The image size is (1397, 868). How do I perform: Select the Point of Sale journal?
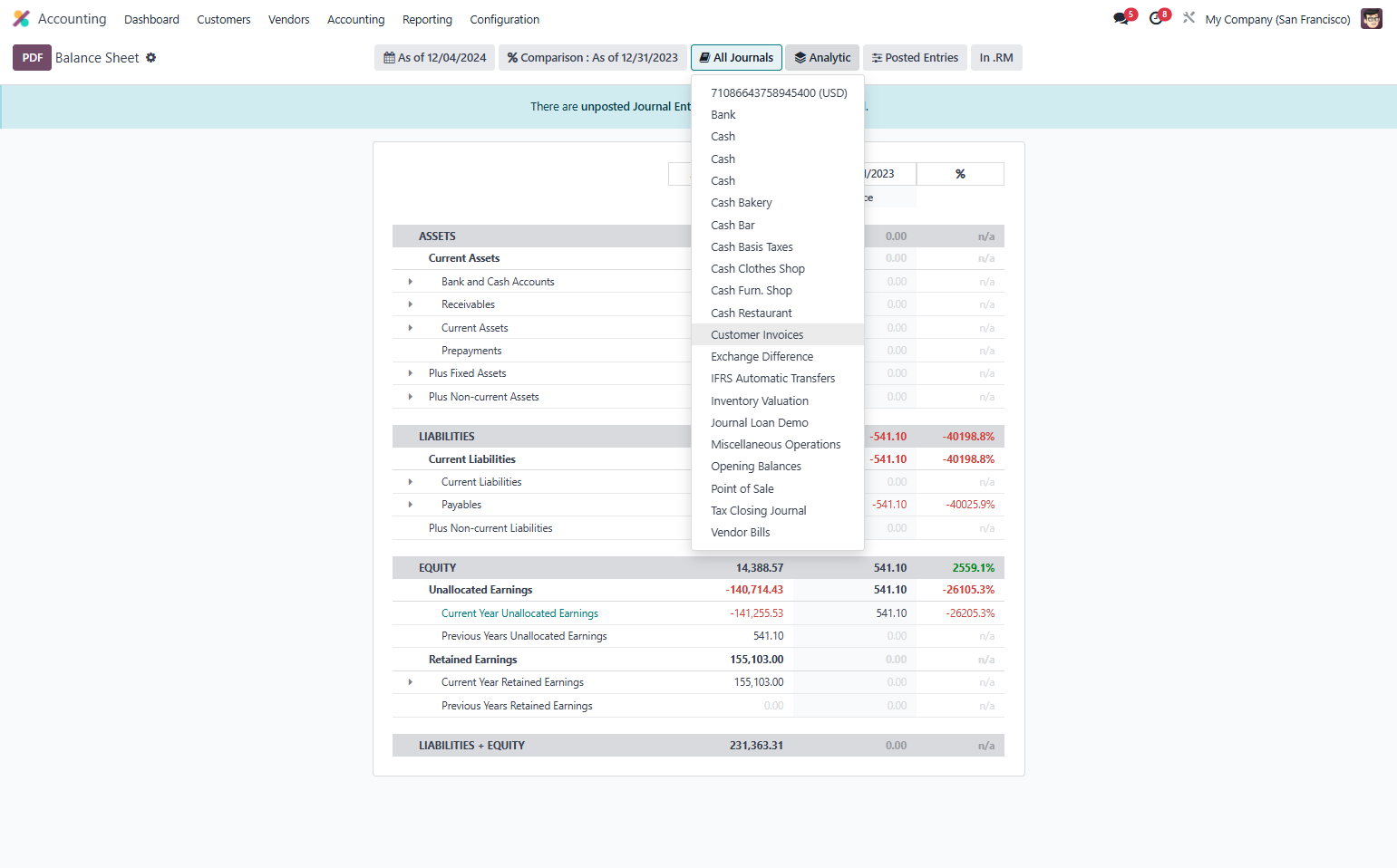click(x=778, y=488)
